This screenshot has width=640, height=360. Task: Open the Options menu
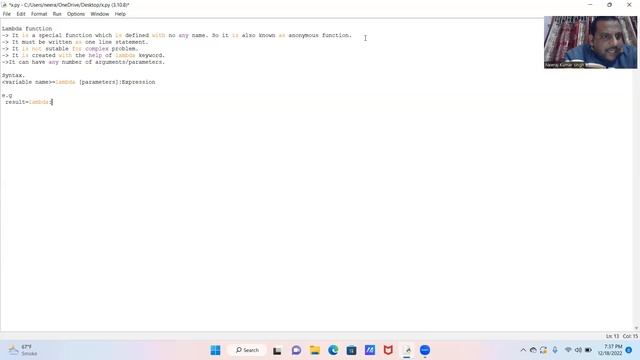click(76, 14)
